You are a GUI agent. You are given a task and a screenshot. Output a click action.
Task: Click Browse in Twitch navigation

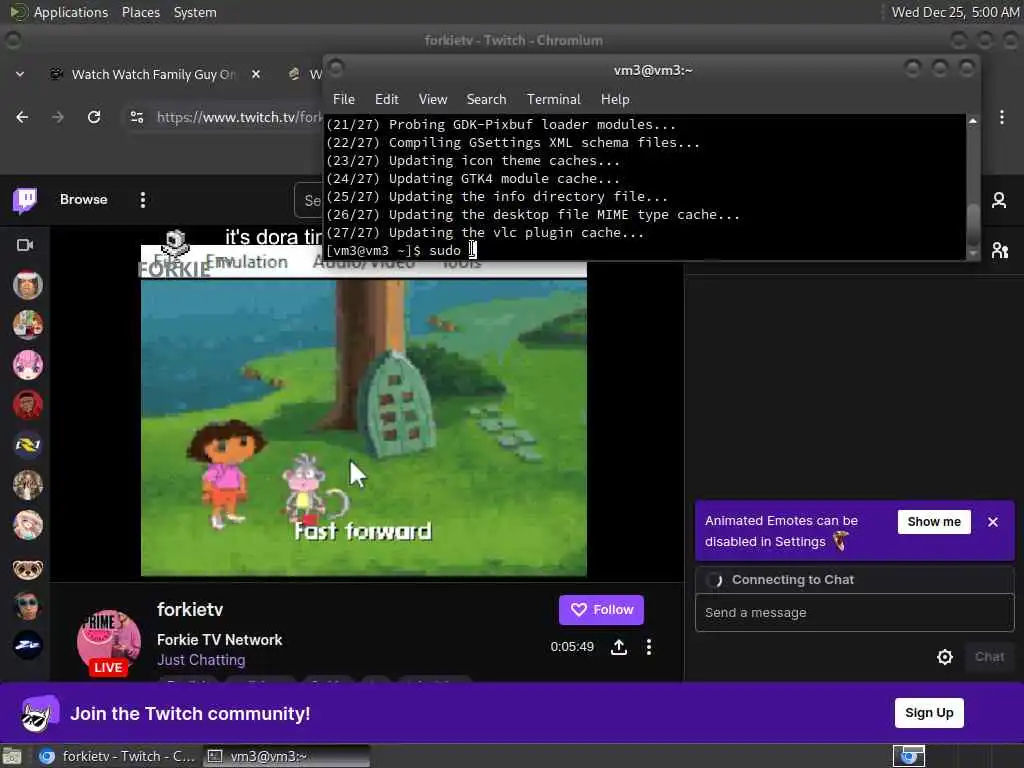[84, 200]
